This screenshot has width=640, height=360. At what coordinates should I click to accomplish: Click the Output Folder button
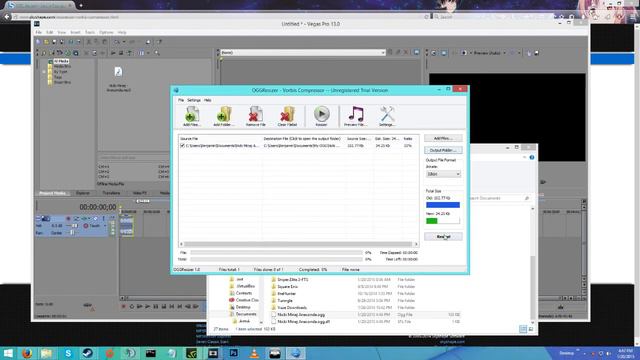click(443, 150)
